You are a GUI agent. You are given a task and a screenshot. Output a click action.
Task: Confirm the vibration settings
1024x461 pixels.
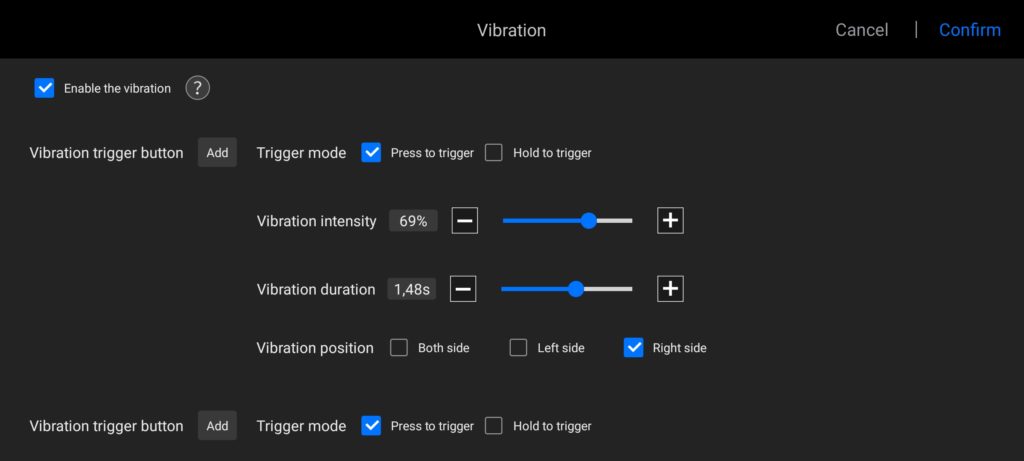tap(969, 30)
